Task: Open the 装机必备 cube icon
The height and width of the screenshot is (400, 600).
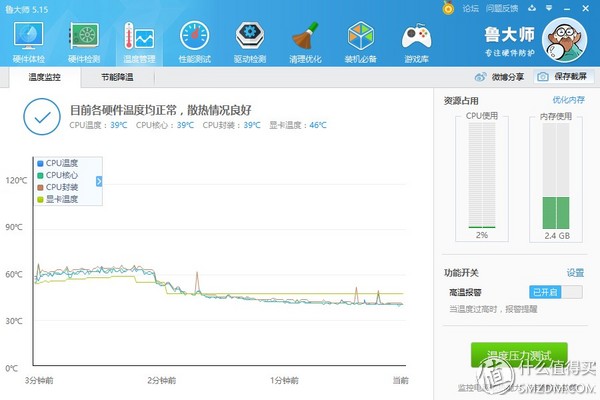Action: click(x=360, y=36)
